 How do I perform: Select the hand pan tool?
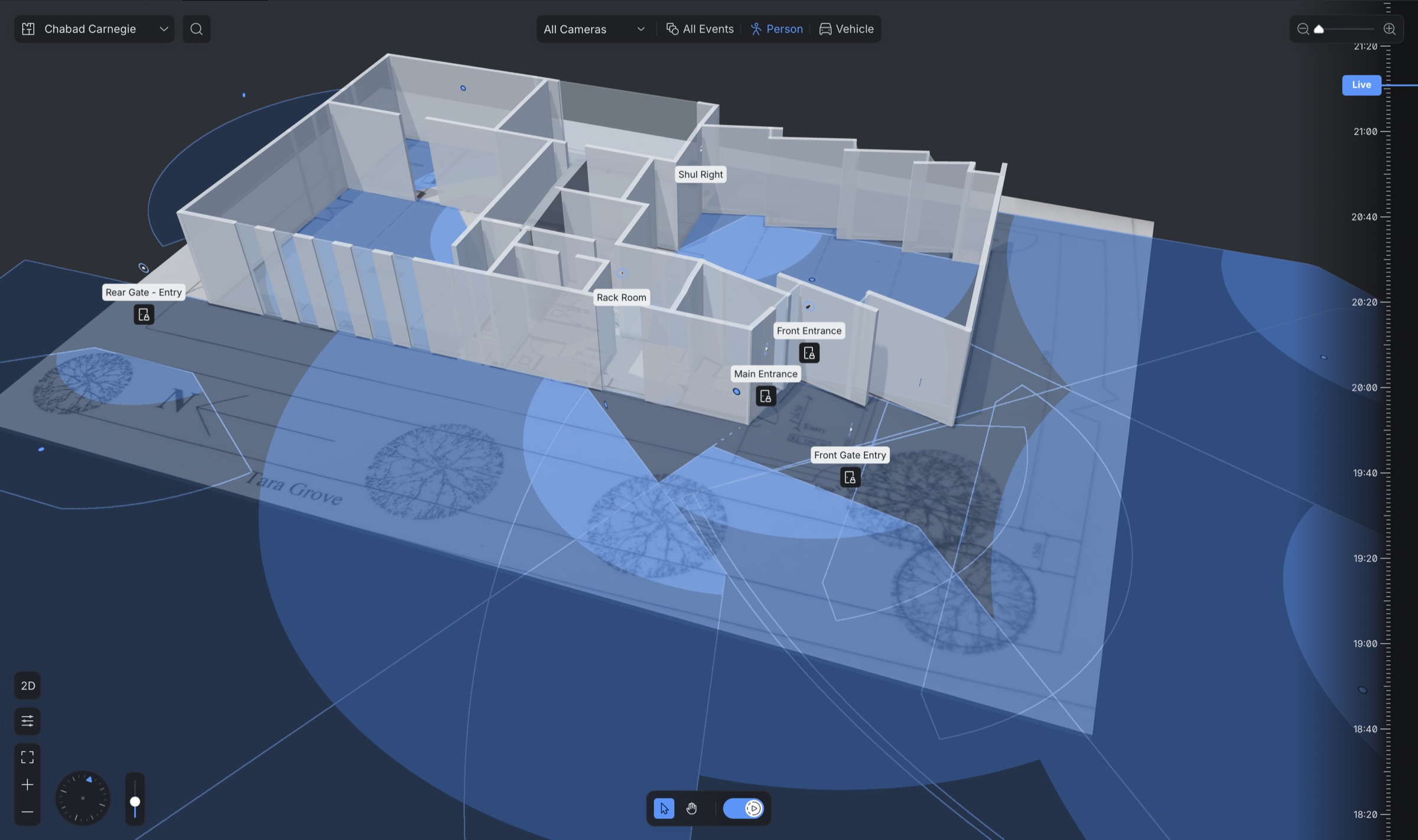pos(691,808)
